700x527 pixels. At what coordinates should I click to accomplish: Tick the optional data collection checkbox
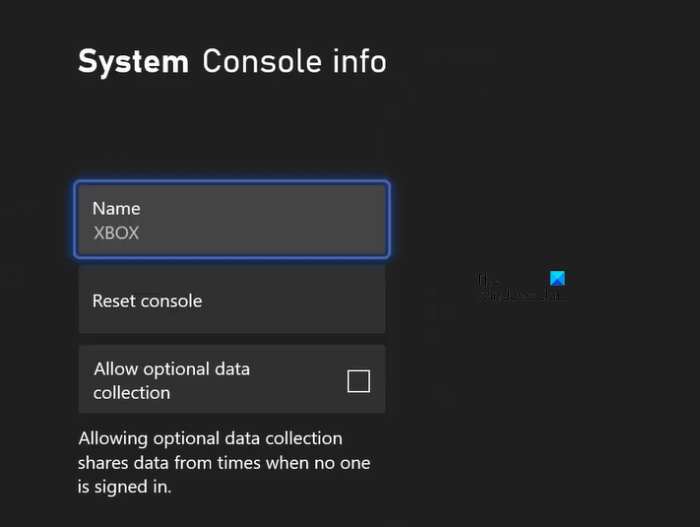click(x=358, y=381)
